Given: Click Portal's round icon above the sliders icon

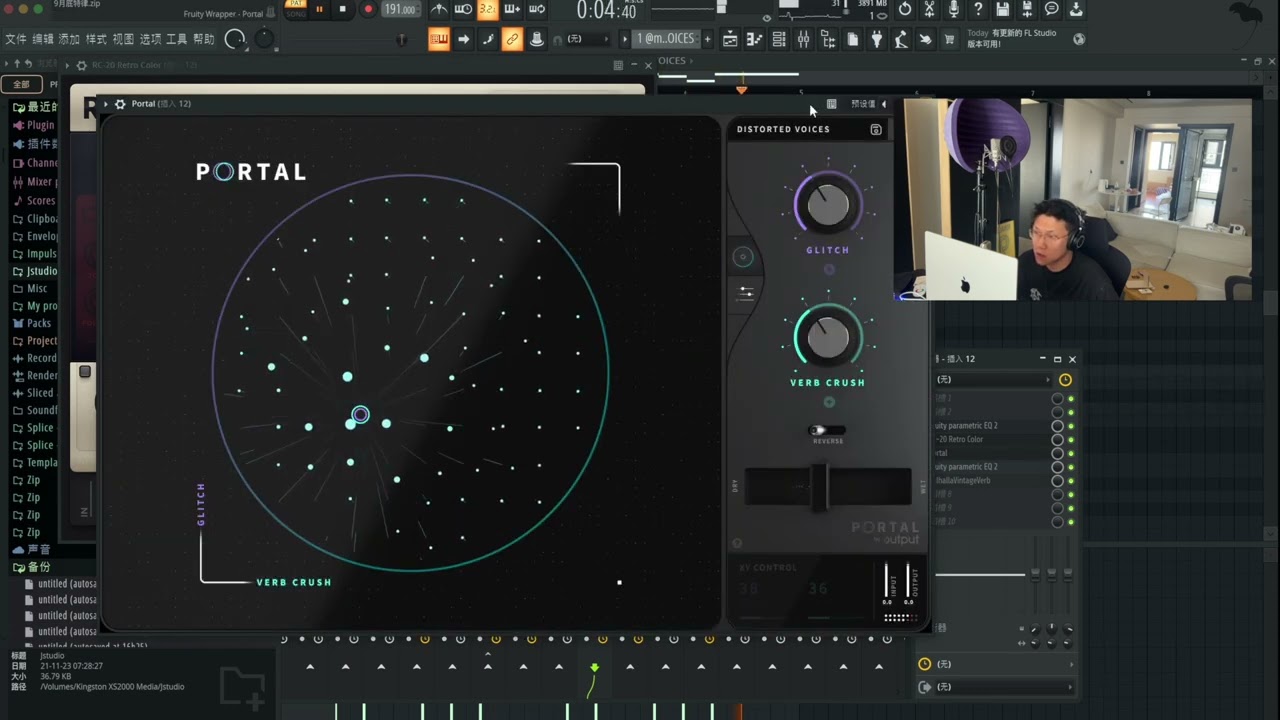Looking at the screenshot, I should click(x=742, y=257).
